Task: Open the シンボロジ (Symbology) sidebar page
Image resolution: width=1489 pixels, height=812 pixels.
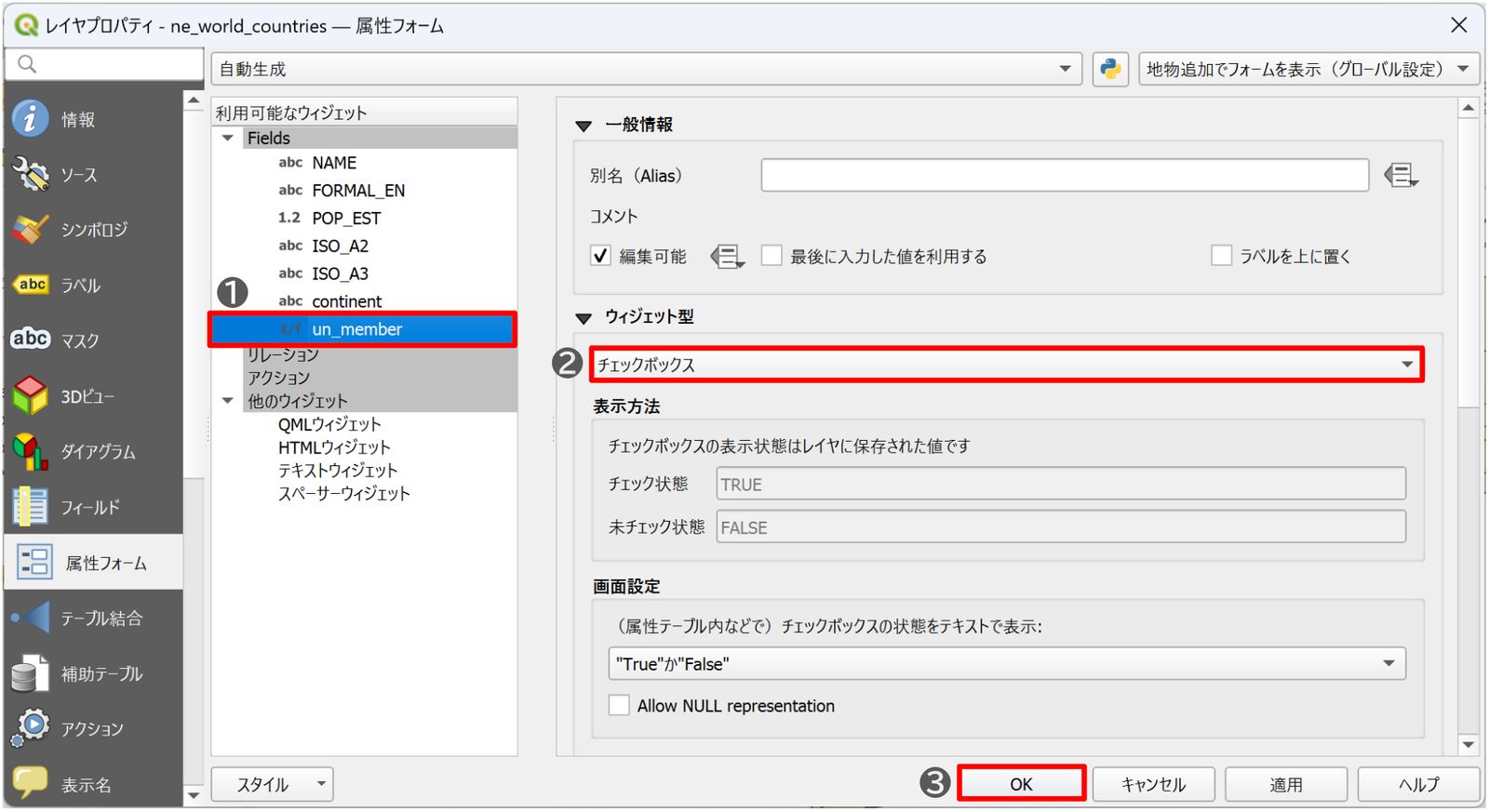Action: click(93, 230)
